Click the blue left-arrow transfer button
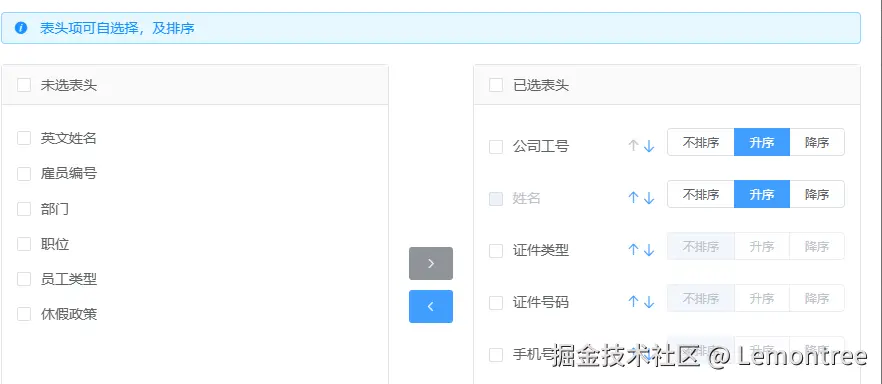The image size is (882, 384). (431, 306)
